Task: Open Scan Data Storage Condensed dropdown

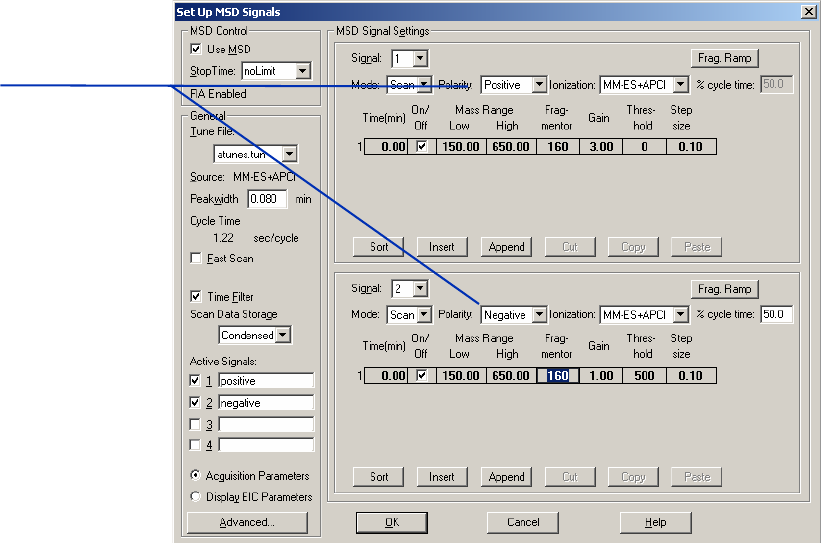Action: pos(283,335)
